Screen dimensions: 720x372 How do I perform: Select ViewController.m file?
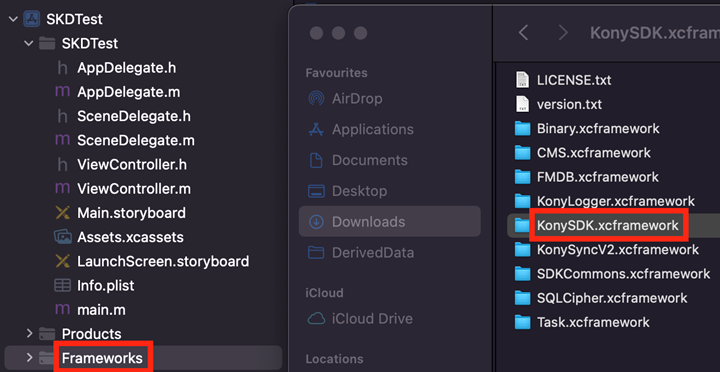[134, 189]
